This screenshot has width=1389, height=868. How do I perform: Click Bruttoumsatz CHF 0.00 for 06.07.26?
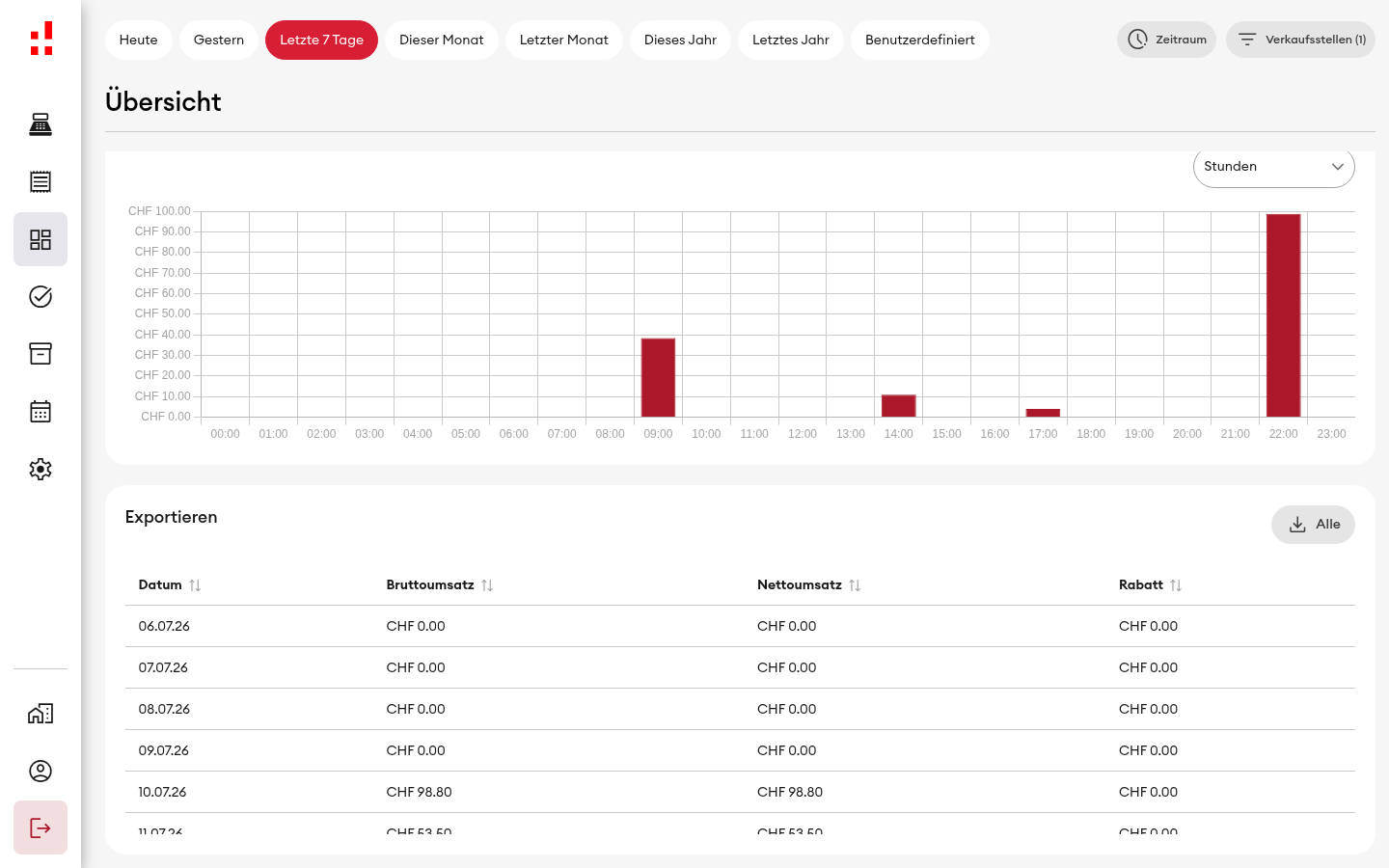click(416, 626)
